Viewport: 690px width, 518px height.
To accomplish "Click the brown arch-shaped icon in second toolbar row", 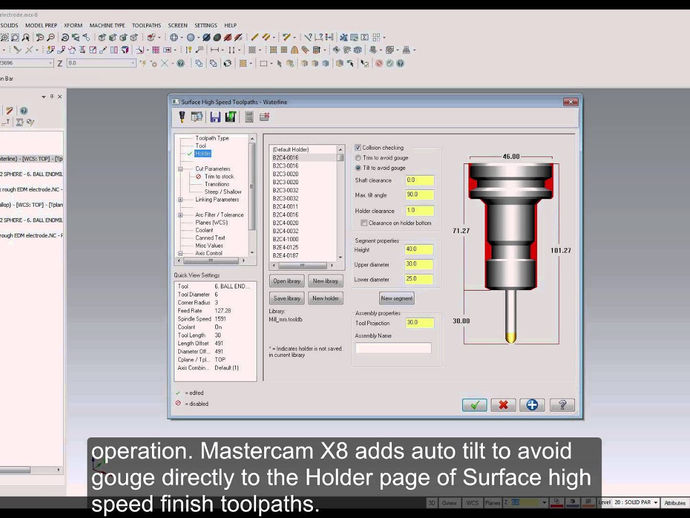I will [x=294, y=50].
